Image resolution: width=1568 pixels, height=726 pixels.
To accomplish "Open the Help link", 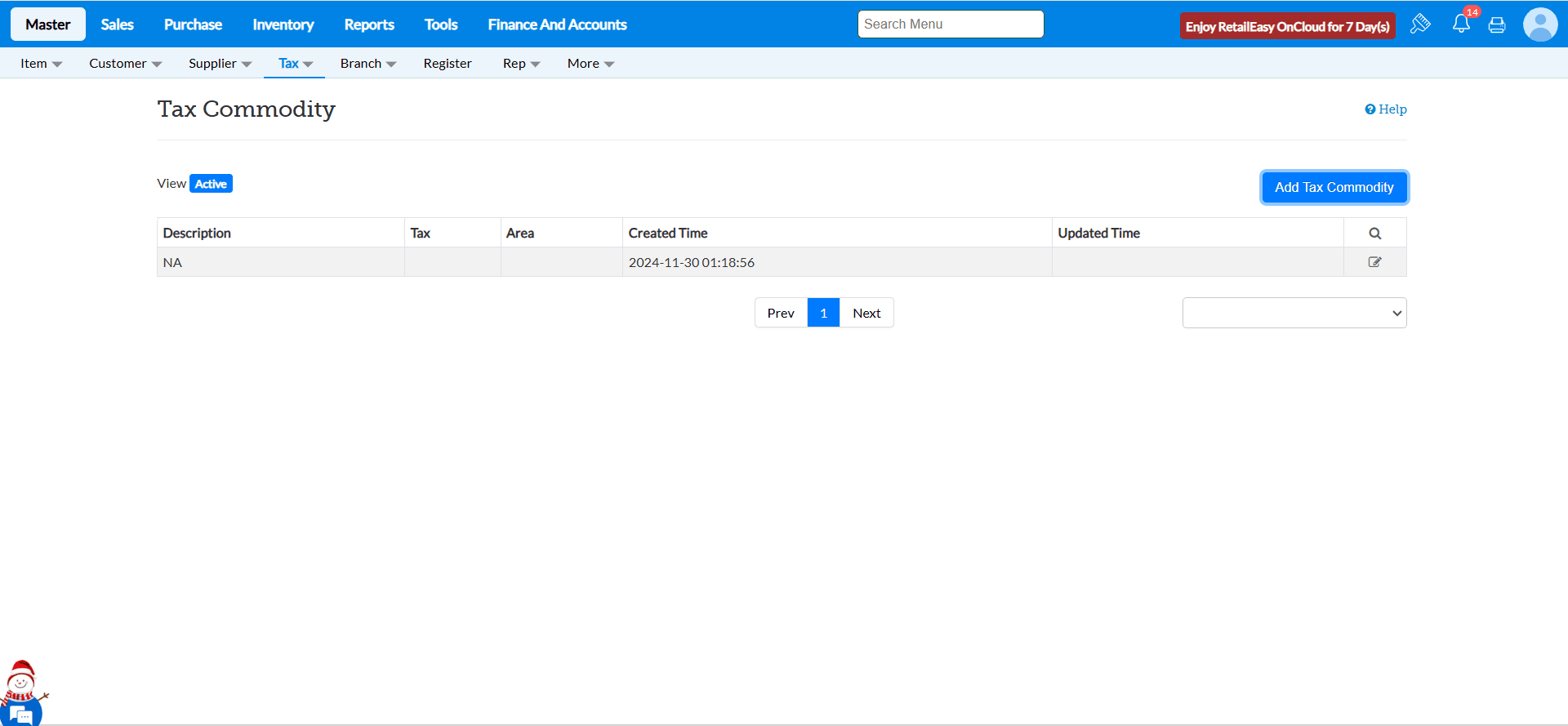I will [x=1386, y=109].
